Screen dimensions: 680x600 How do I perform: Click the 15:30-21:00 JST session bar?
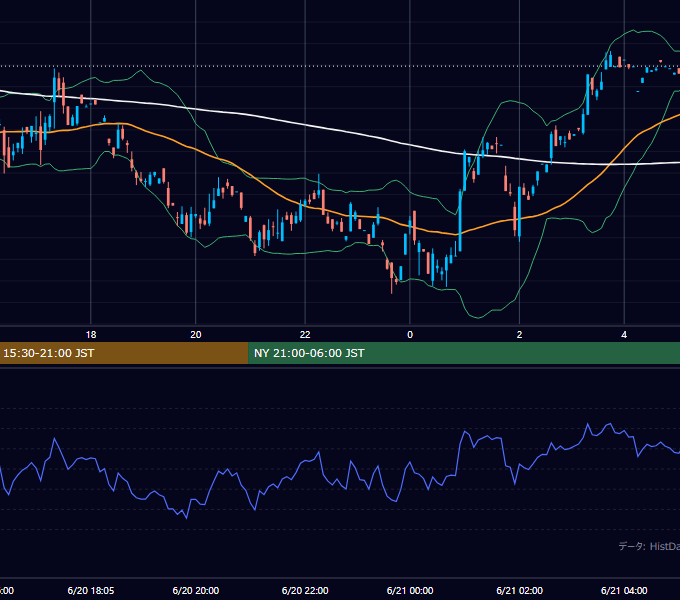tap(124, 353)
